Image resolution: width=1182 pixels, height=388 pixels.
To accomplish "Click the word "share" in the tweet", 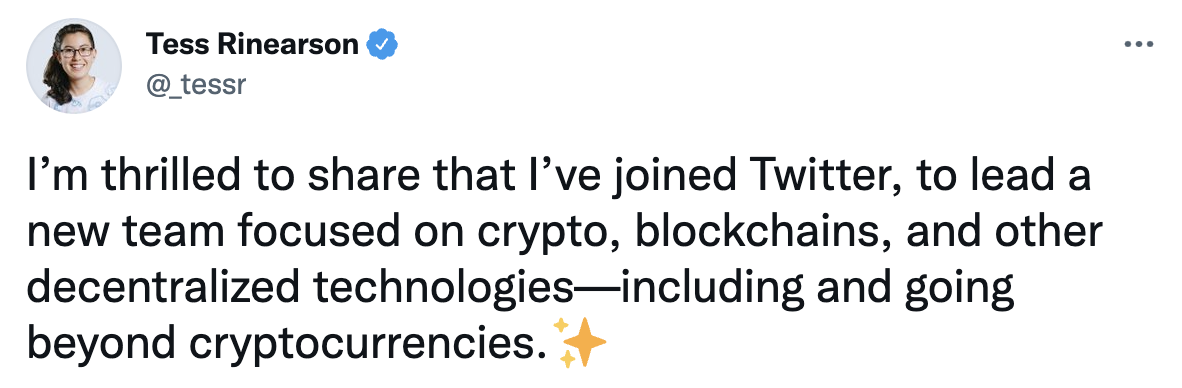I will [x=363, y=179].
